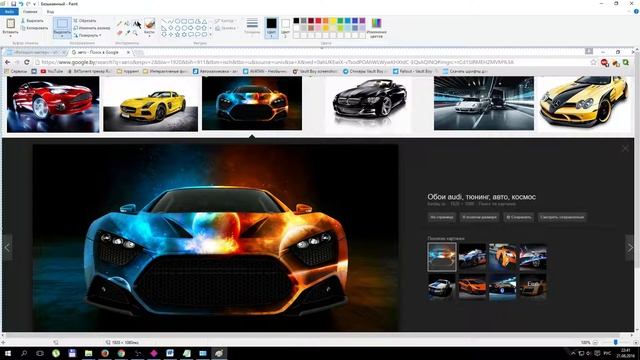Click the Redo arrow in quick access toolbar
640x360 pixels.
(x=28, y=4)
